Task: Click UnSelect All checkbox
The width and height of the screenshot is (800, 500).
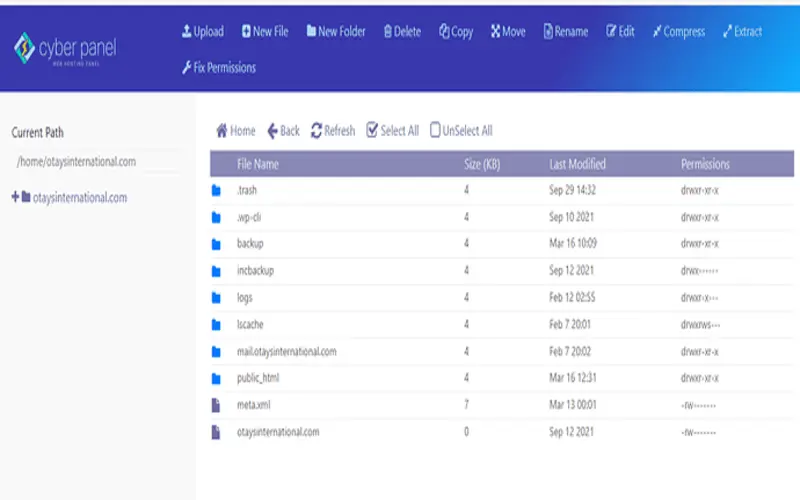Action: tap(461, 131)
